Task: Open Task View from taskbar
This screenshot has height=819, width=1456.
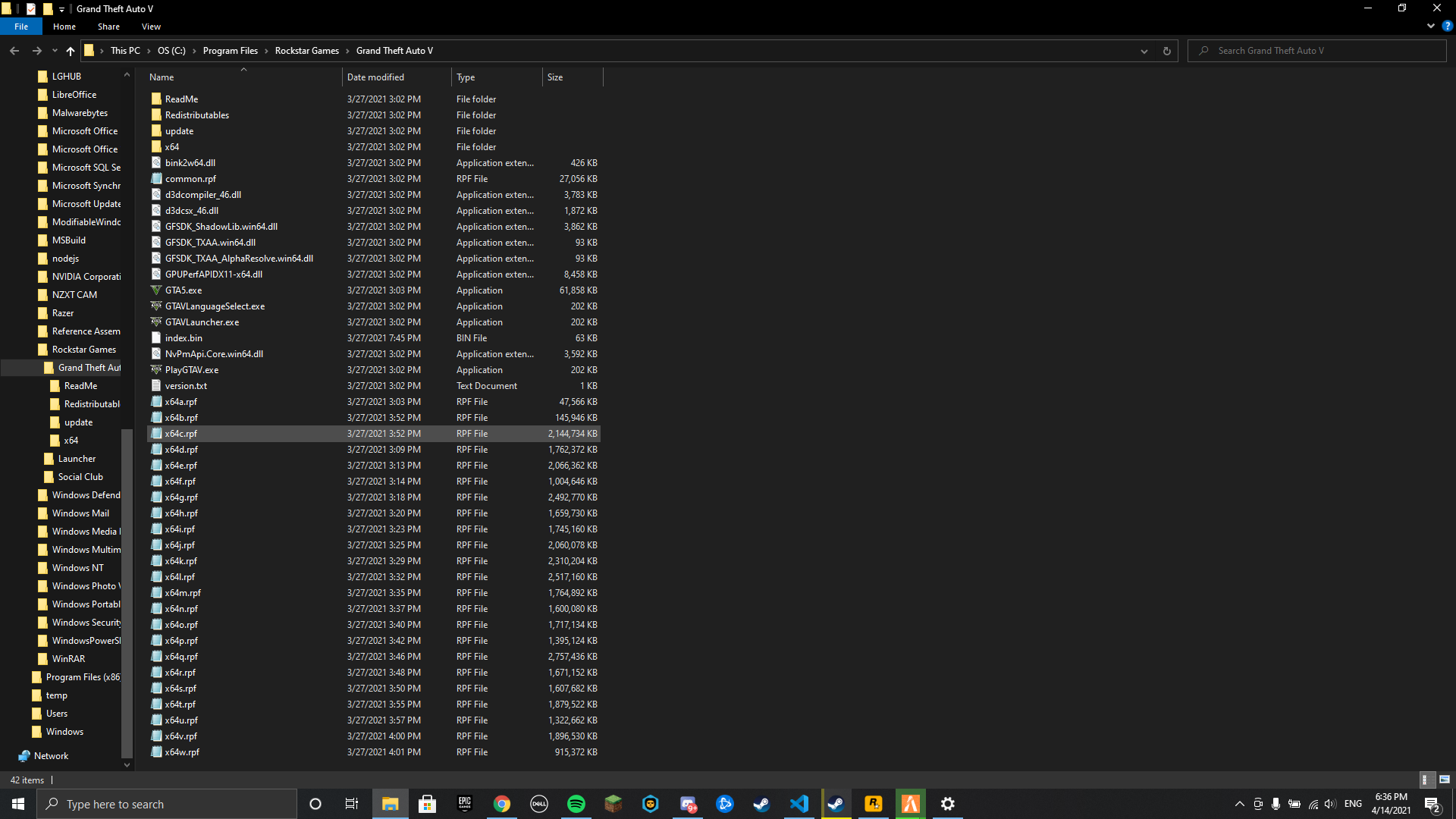Action: 352,804
